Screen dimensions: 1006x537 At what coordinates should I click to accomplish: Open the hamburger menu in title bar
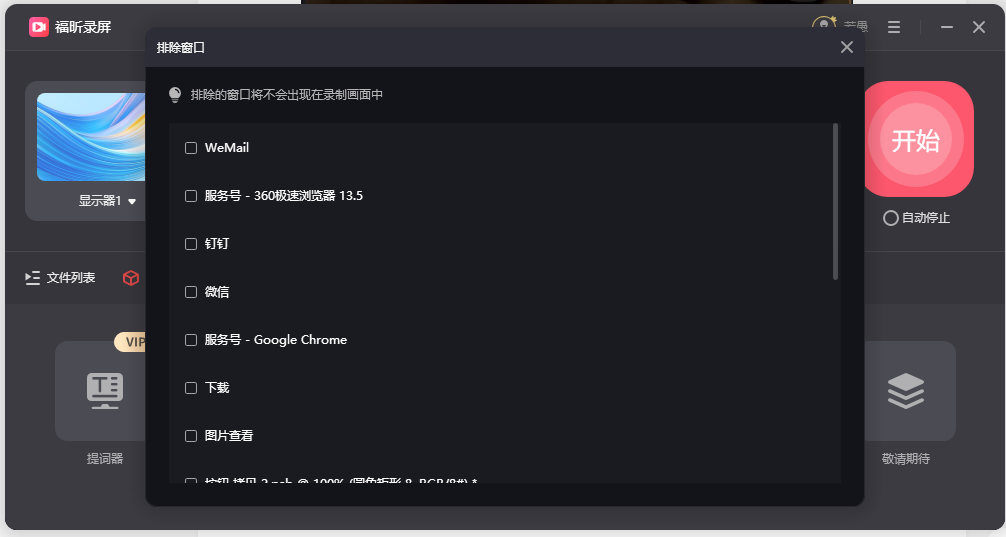pyautogui.click(x=894, y=27)
